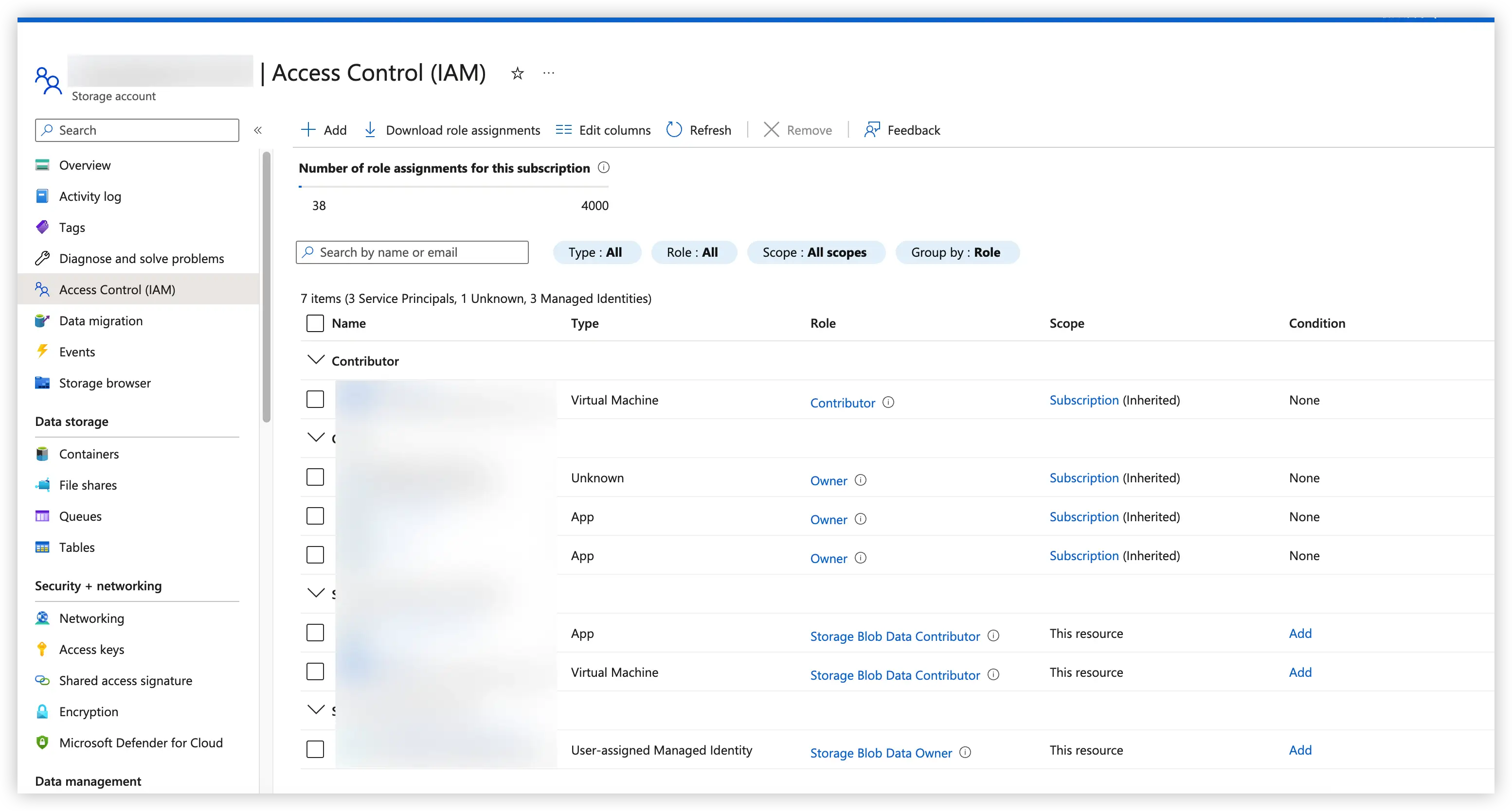Click the Contributor role link

coord(842,403)
